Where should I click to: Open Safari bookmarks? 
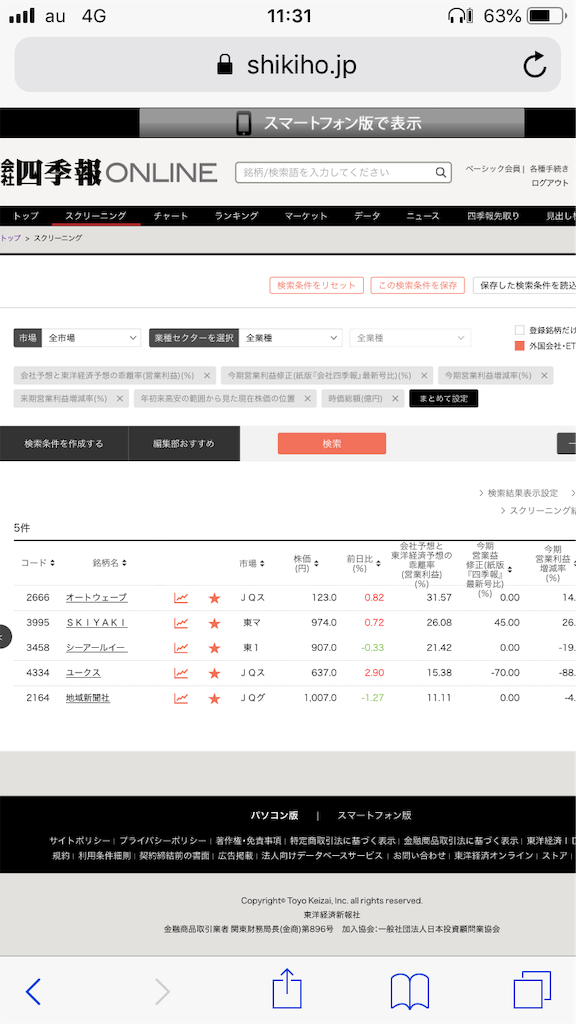[409, 991]
